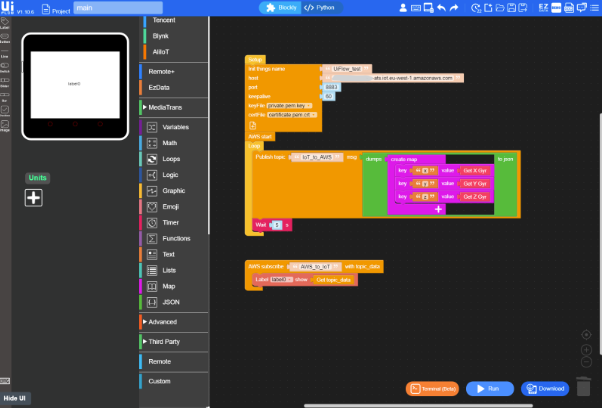Open the hamburger settings menu
Screen dimensions: 602x408
(x=594, y=8)
